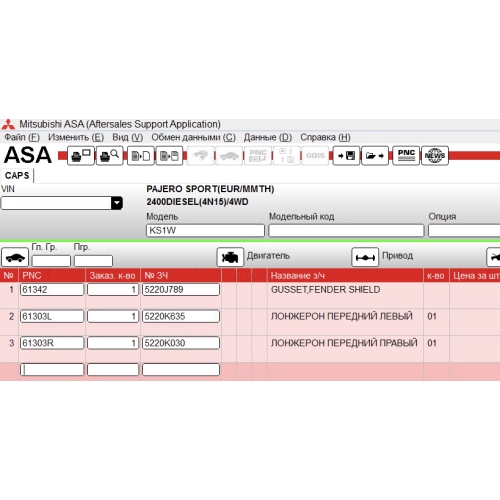Click order quantity field in row 61303L
500x500 pixels.
point(113,316)
